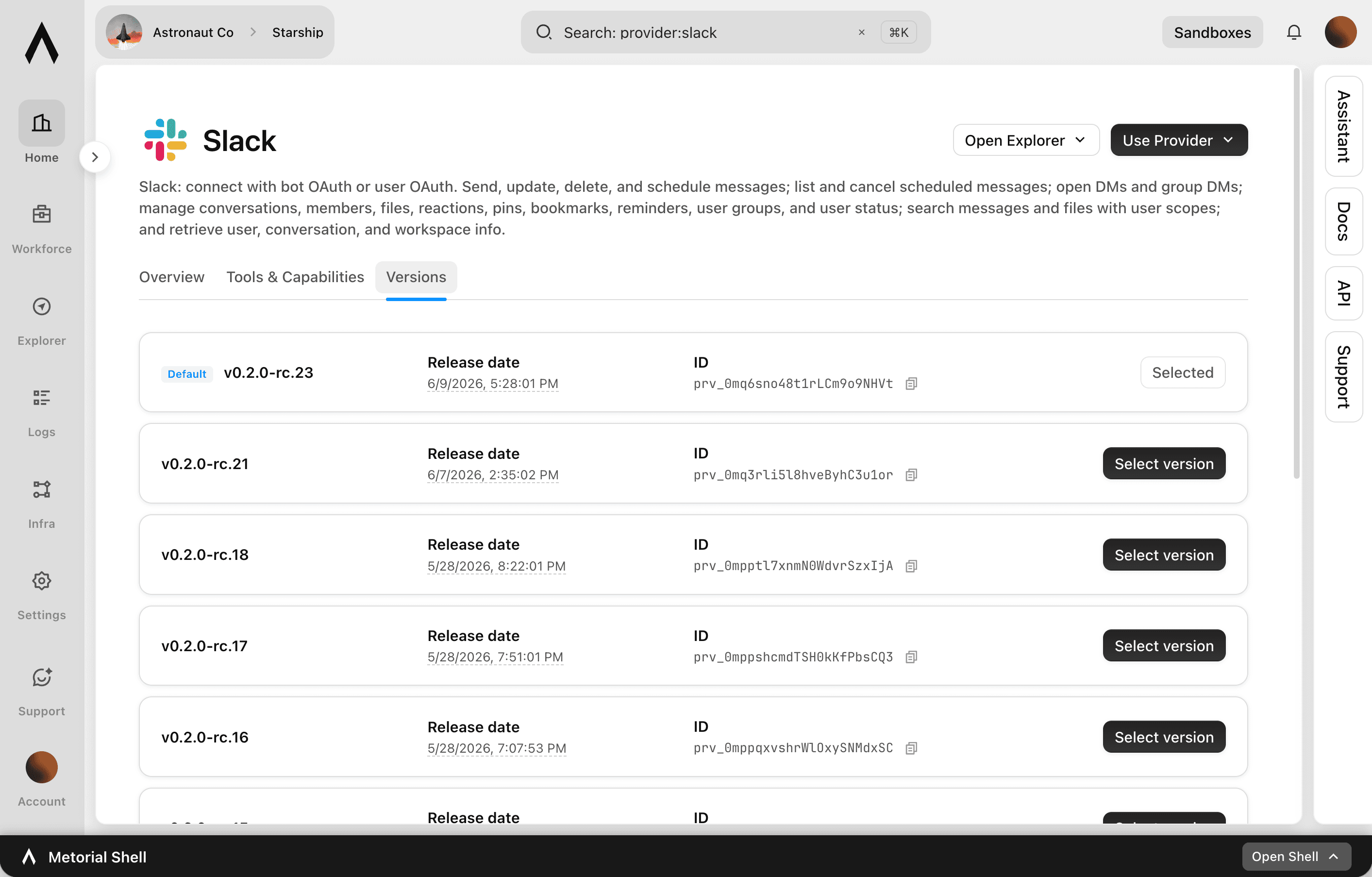Click release date 6/7/2026, 2:35:02 PM

(x=493, y=475)
